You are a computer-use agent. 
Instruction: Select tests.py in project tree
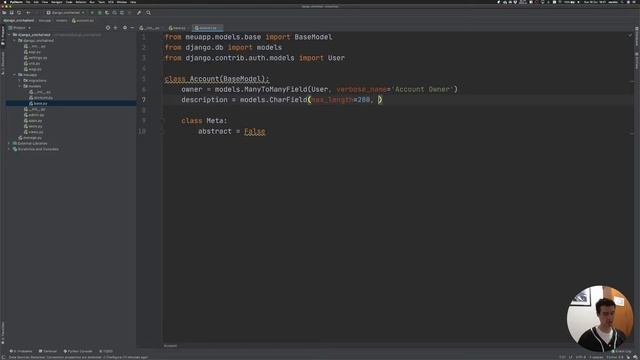[33, 126]
